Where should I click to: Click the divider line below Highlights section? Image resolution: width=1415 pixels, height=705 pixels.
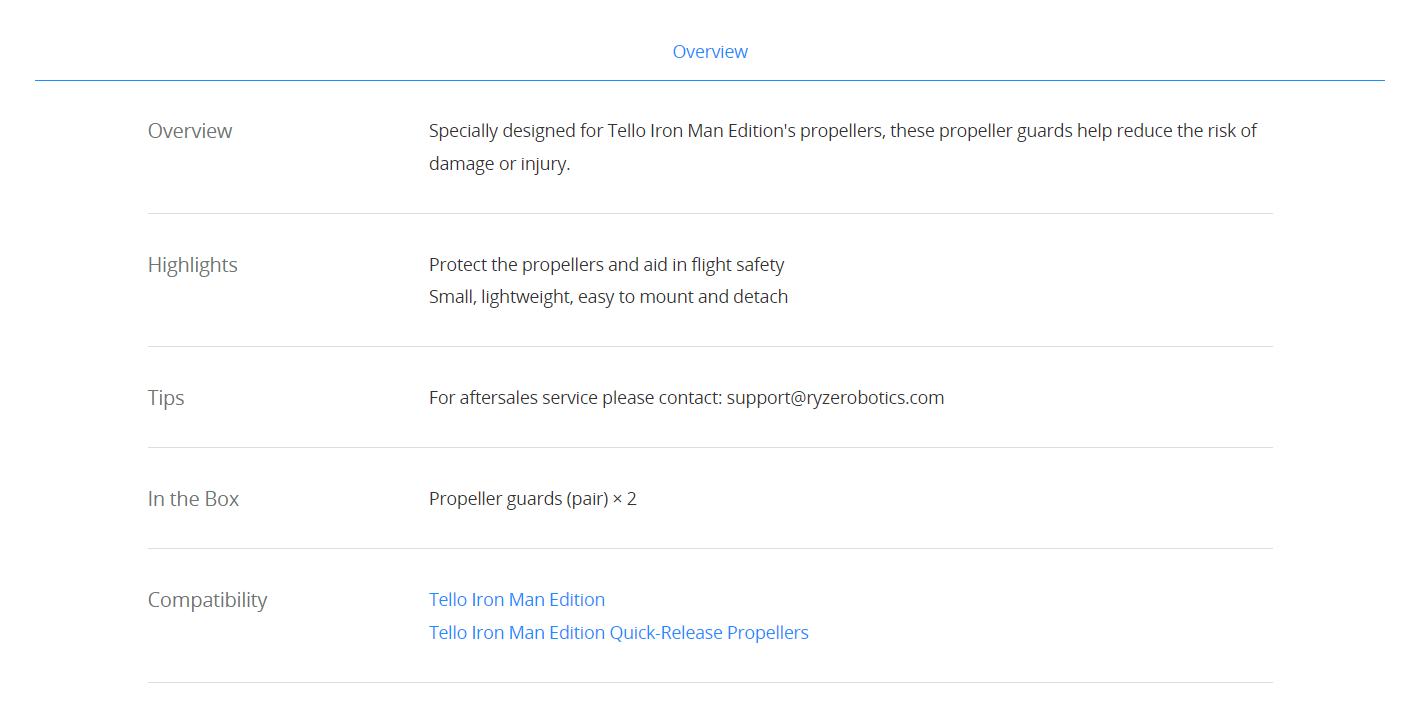point(710,346)
